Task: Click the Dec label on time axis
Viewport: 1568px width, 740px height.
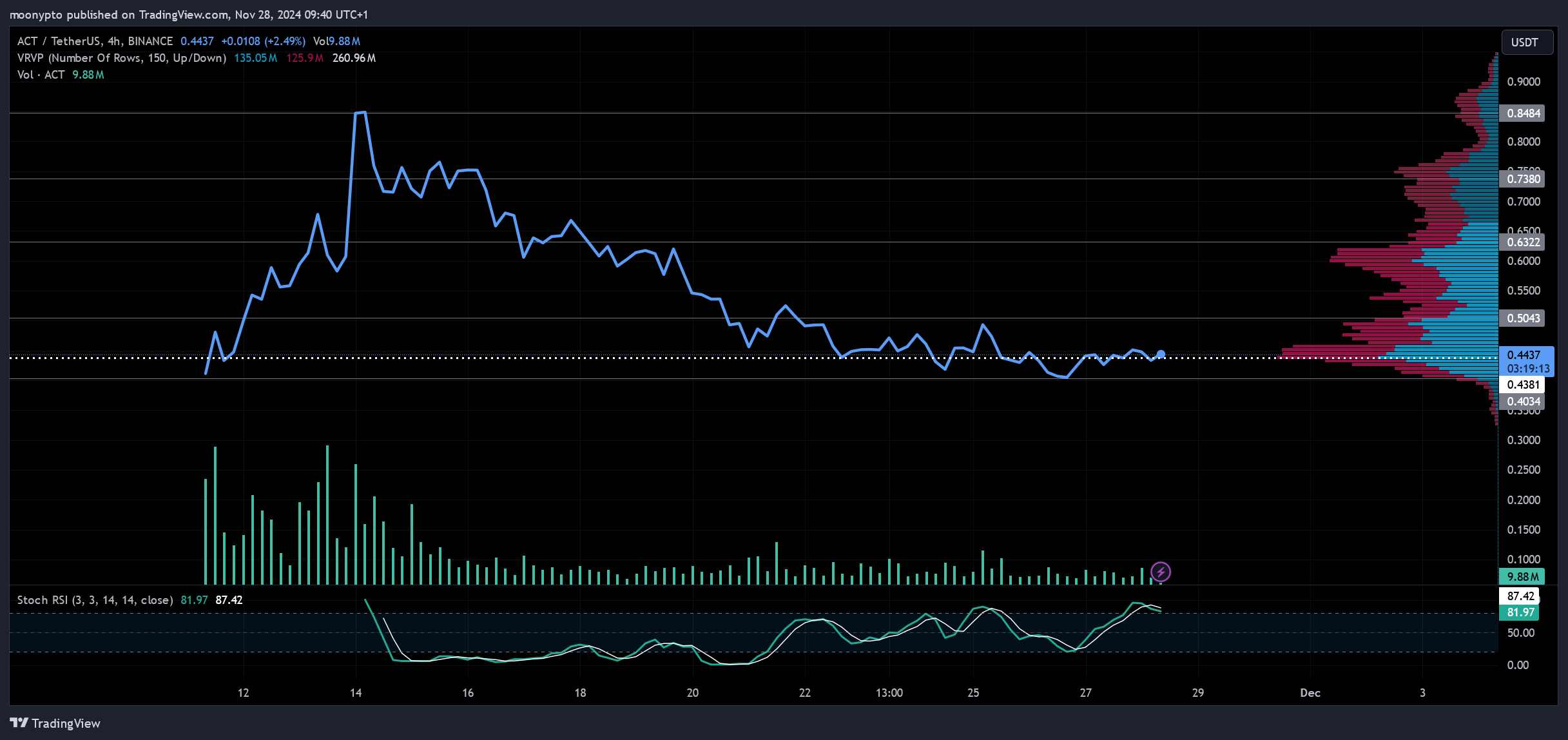Action: (x=1310, y=693)
